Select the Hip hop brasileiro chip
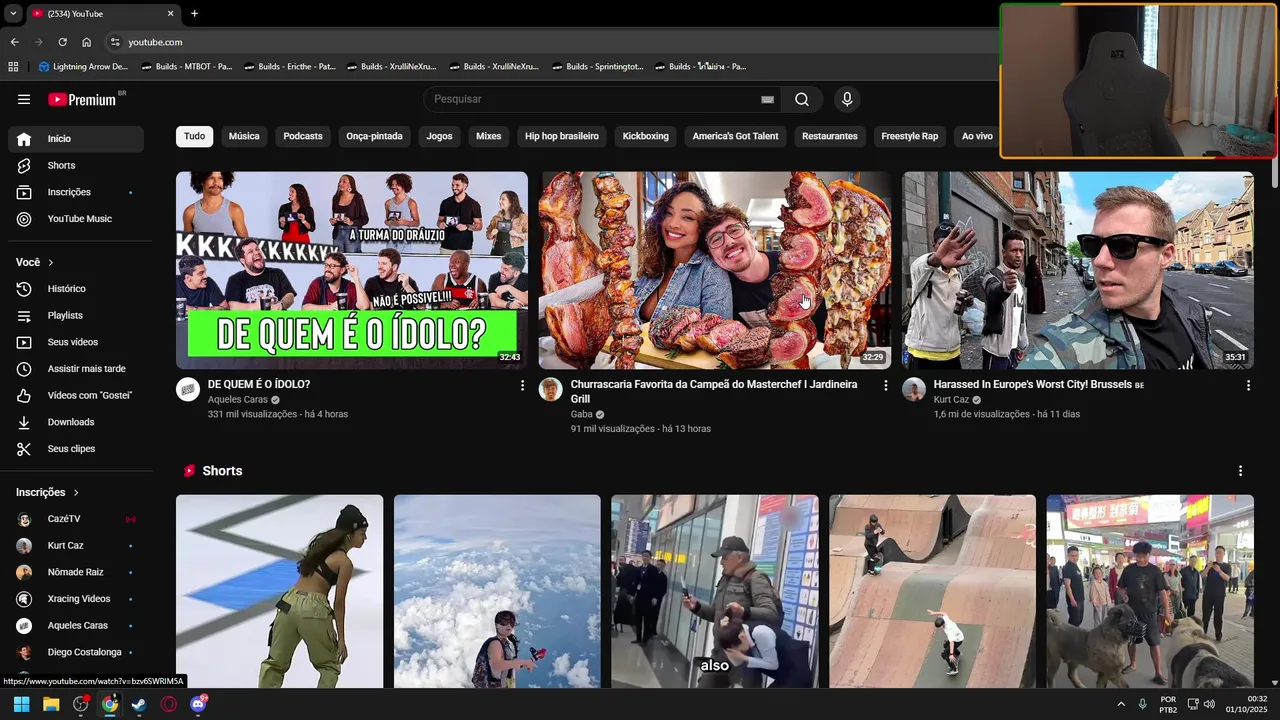 562,136
